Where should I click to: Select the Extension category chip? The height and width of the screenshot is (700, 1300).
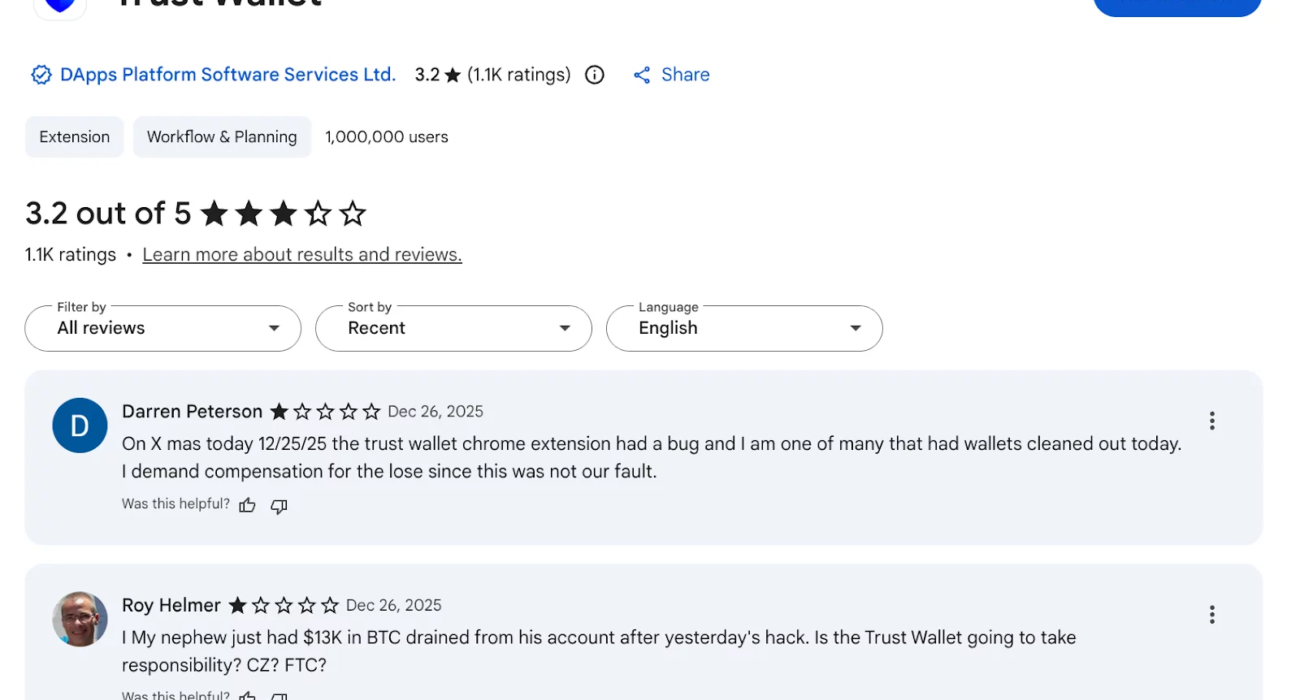point(75,137)
